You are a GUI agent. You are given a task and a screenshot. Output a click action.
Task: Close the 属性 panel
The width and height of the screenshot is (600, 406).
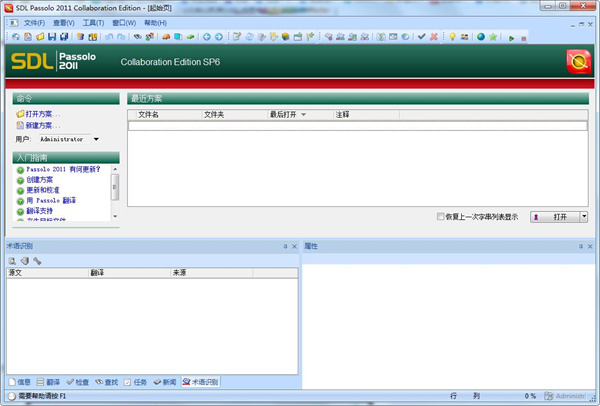coord(590,246)
